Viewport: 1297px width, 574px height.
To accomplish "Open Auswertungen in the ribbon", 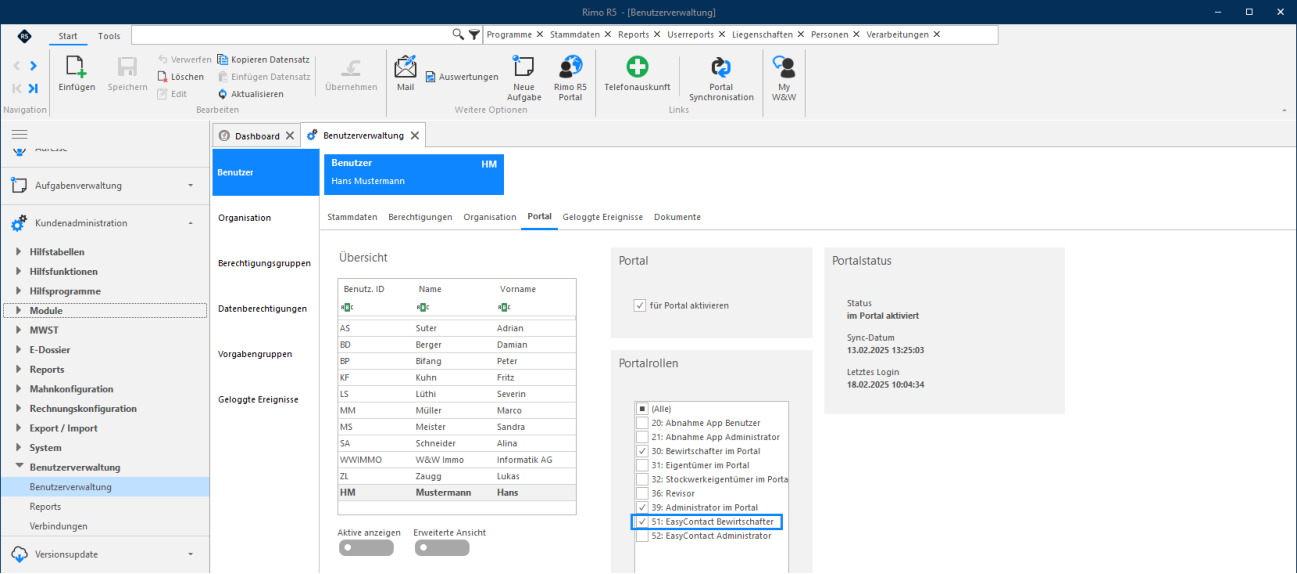I will (x=461, y=76).
